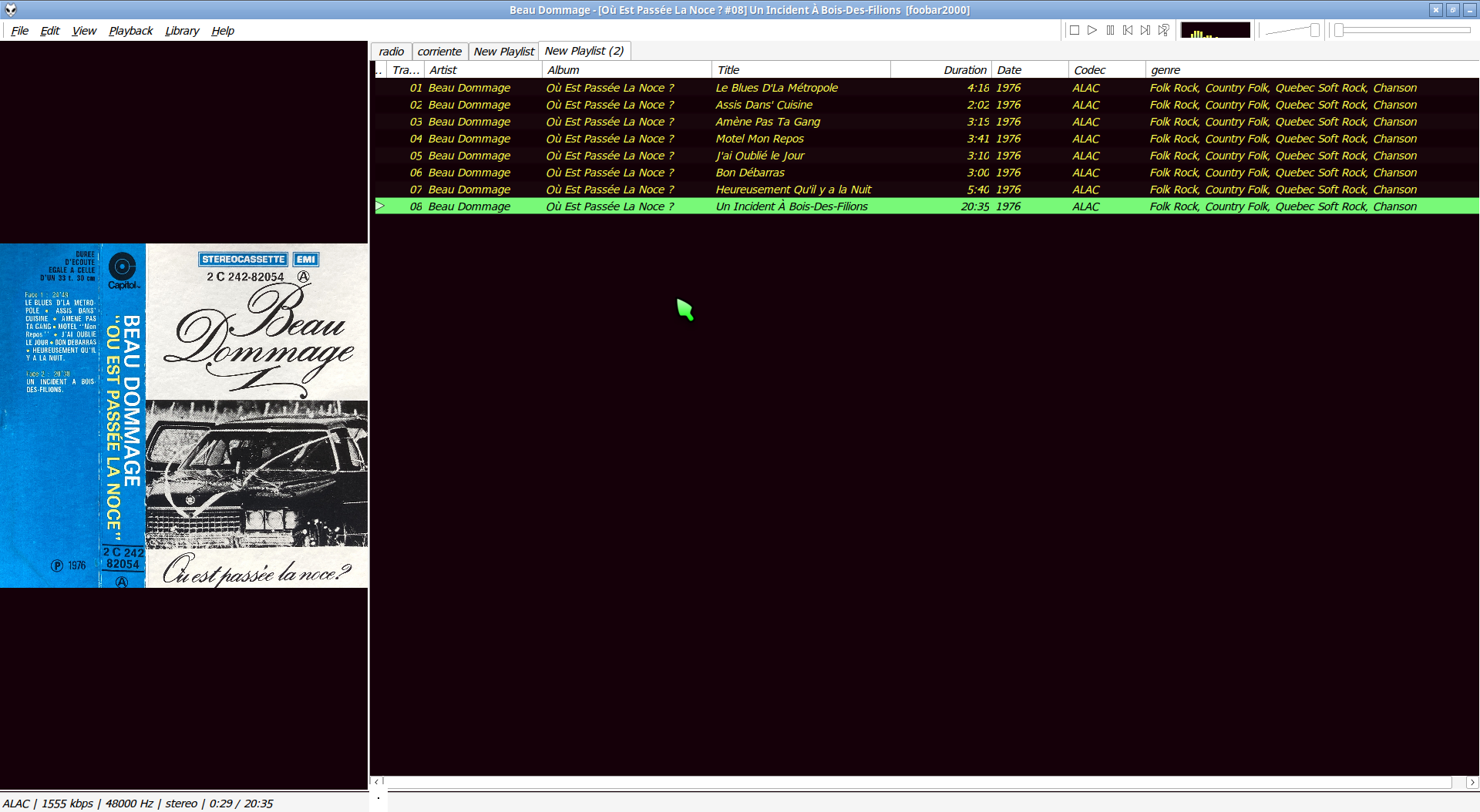Open the Playback menu

(130, 31)
